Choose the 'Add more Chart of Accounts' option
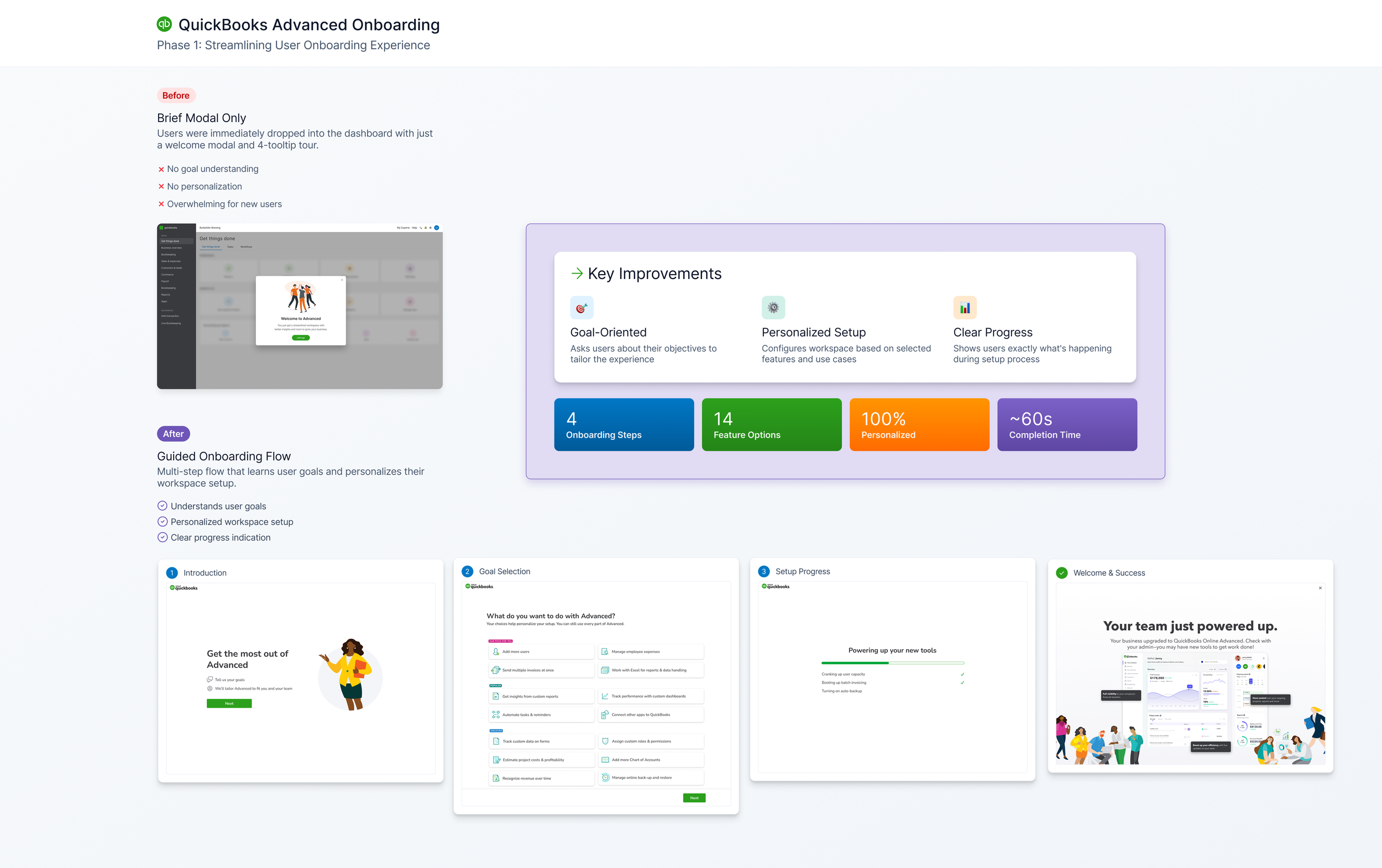 tap(650, 760)
